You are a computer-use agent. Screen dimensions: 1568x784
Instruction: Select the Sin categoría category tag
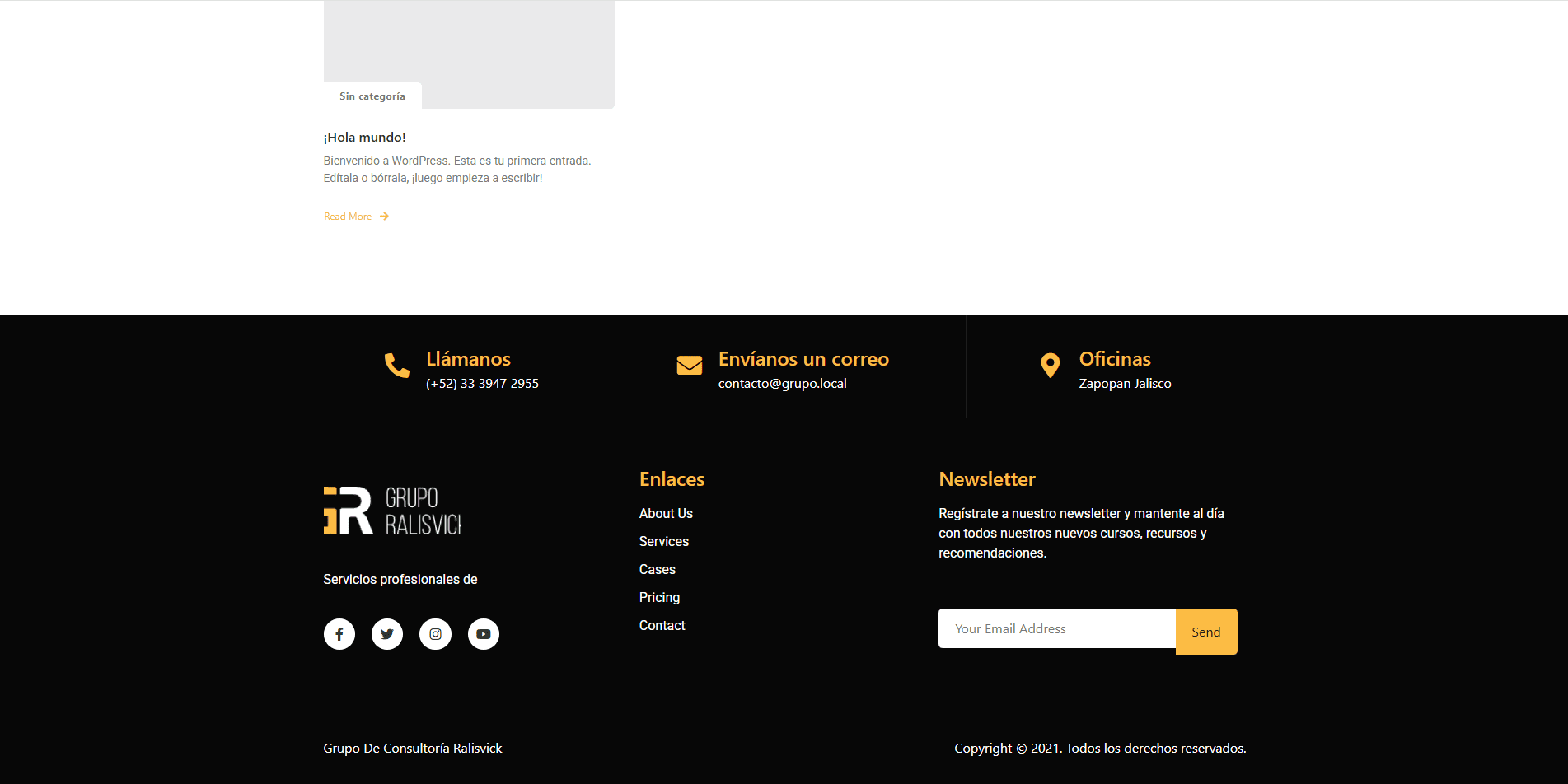click(372, 96)
